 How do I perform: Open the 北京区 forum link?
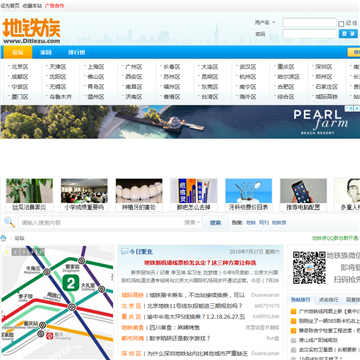coord(20,67)
